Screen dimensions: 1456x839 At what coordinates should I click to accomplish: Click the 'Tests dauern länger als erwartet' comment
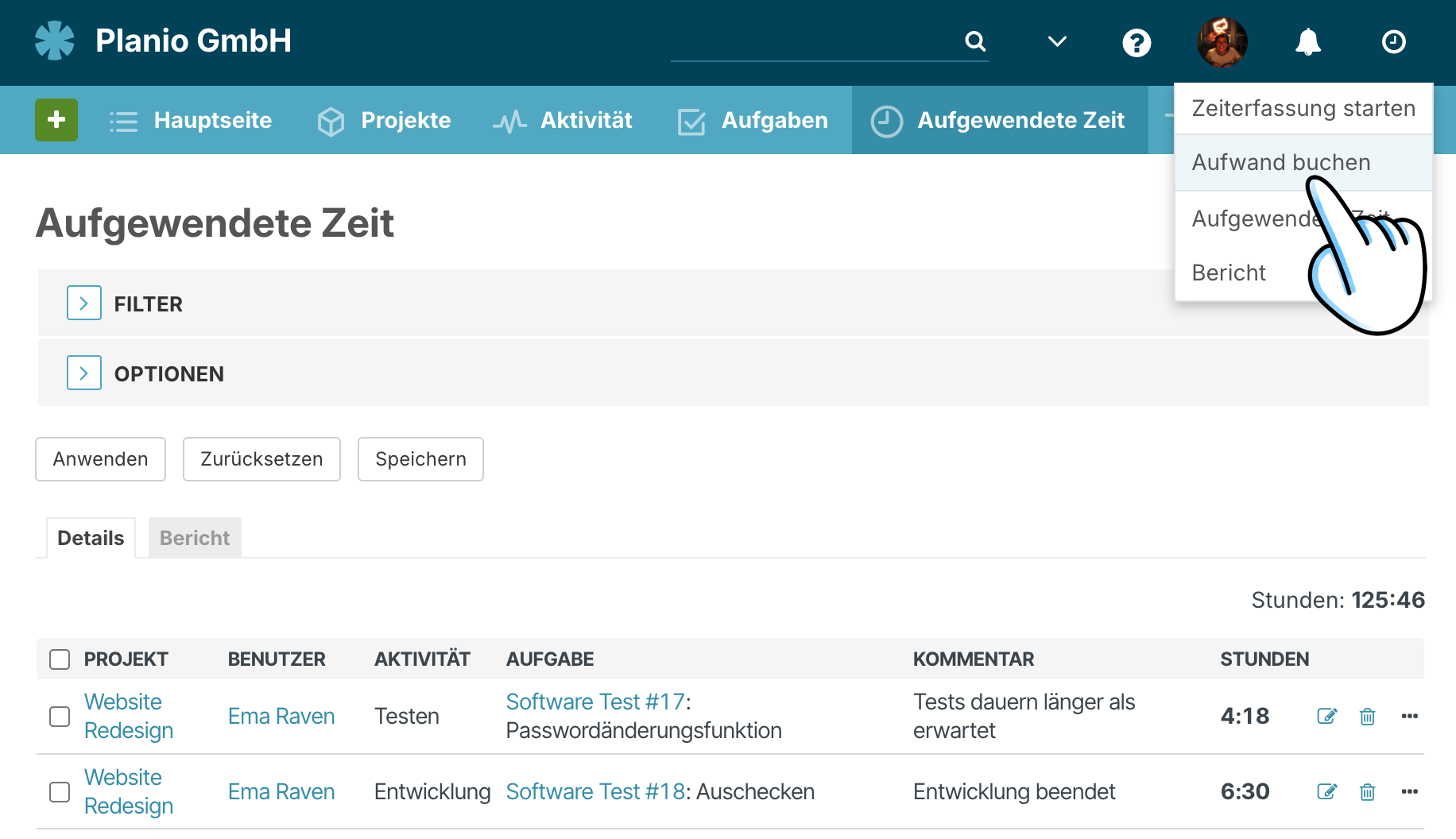coord(1024,716)
